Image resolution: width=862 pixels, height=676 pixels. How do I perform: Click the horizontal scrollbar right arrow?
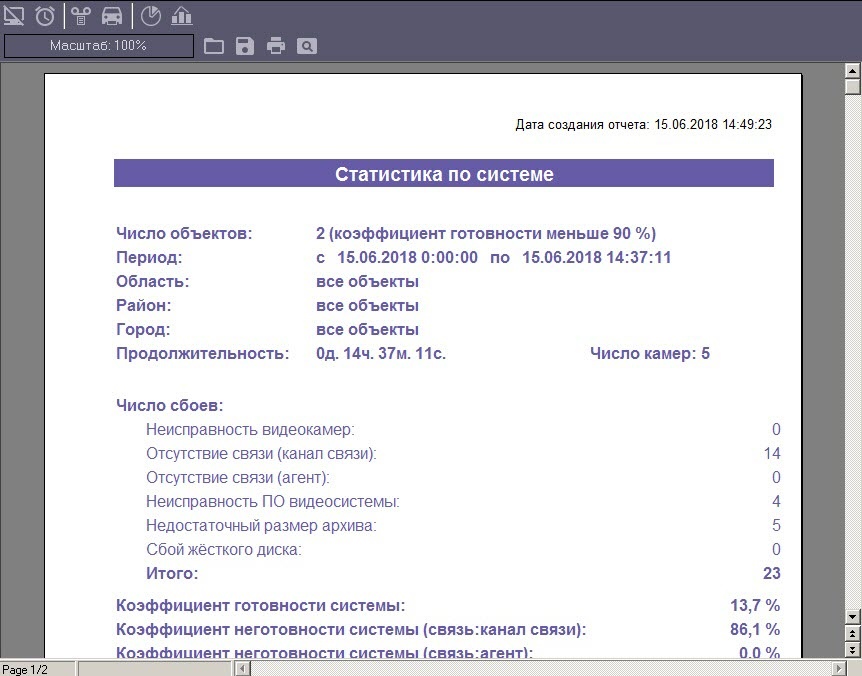837,667
